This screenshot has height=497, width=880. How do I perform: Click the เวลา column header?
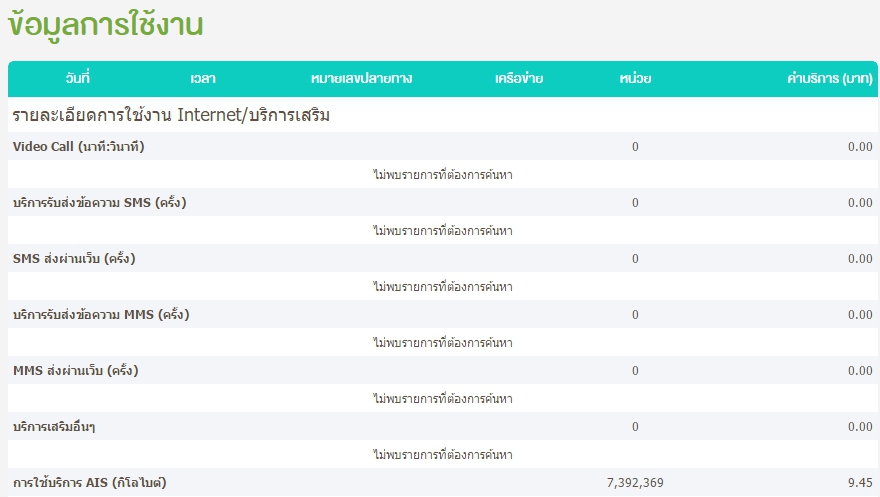(203, 78)
